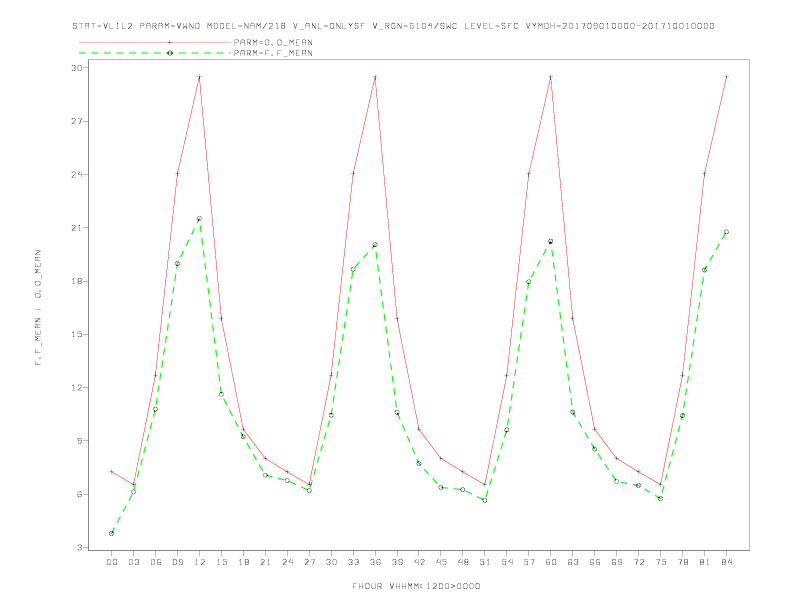Click x-axis tick label 30
792x612 pixels.
click(331, 562)
